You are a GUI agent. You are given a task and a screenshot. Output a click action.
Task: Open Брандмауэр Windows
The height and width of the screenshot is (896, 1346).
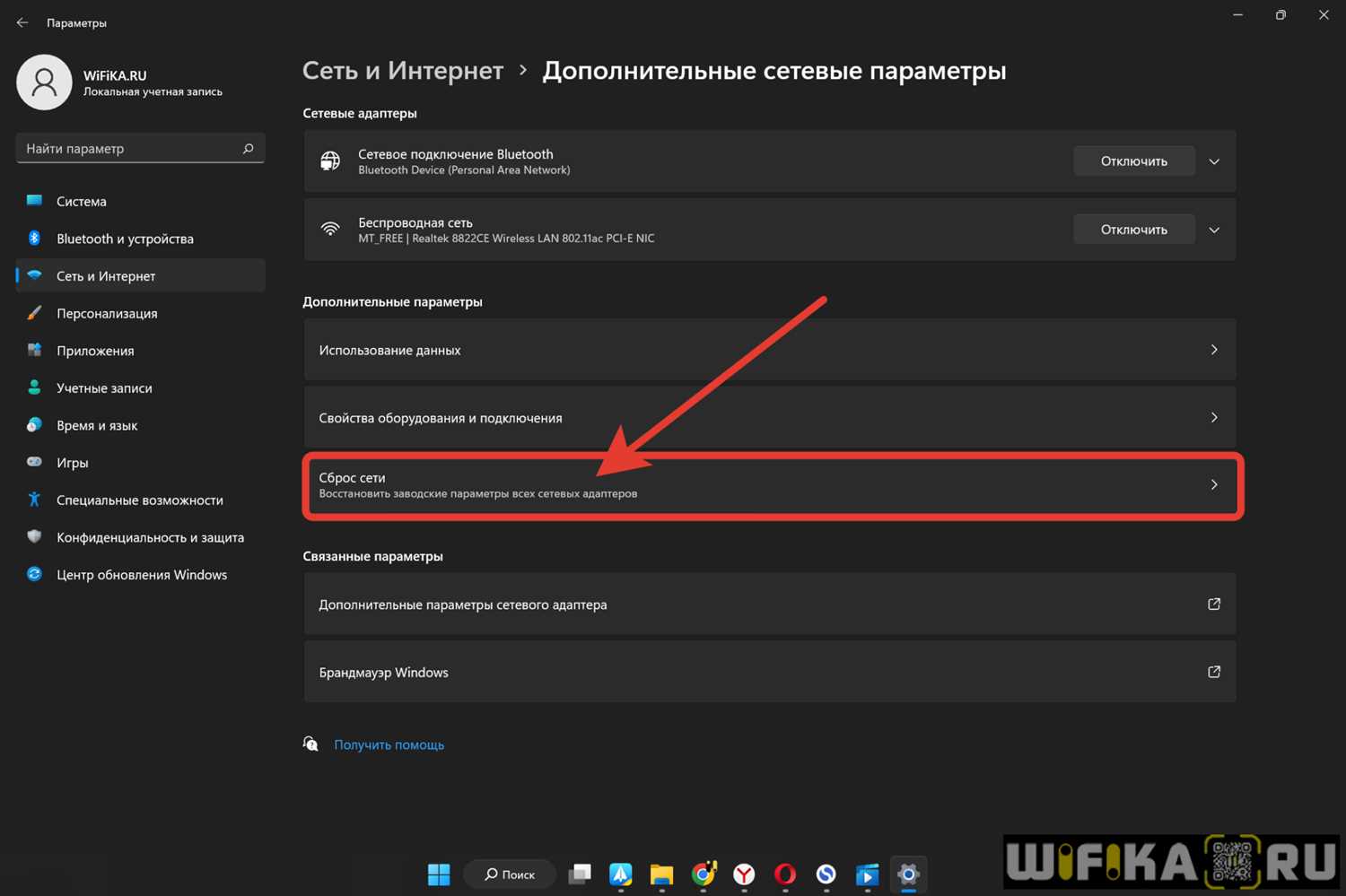coord(770,672)
